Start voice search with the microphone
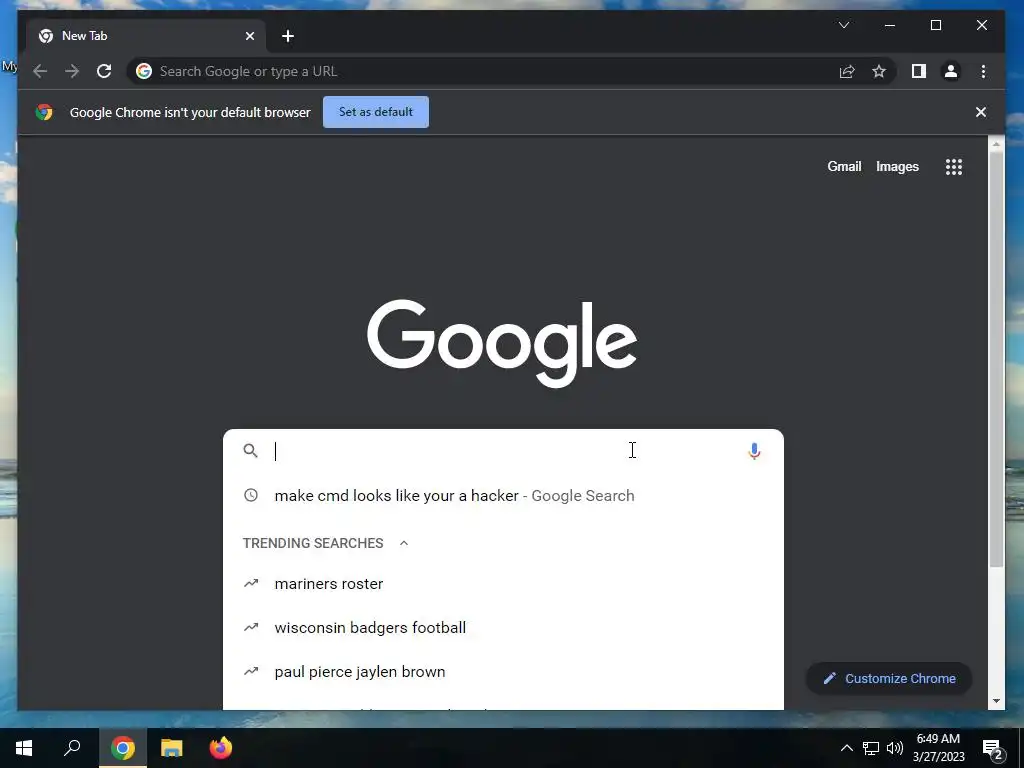The width and height of the screenshot is (1024, 768). pyautogui.click(x=754, y=451)
